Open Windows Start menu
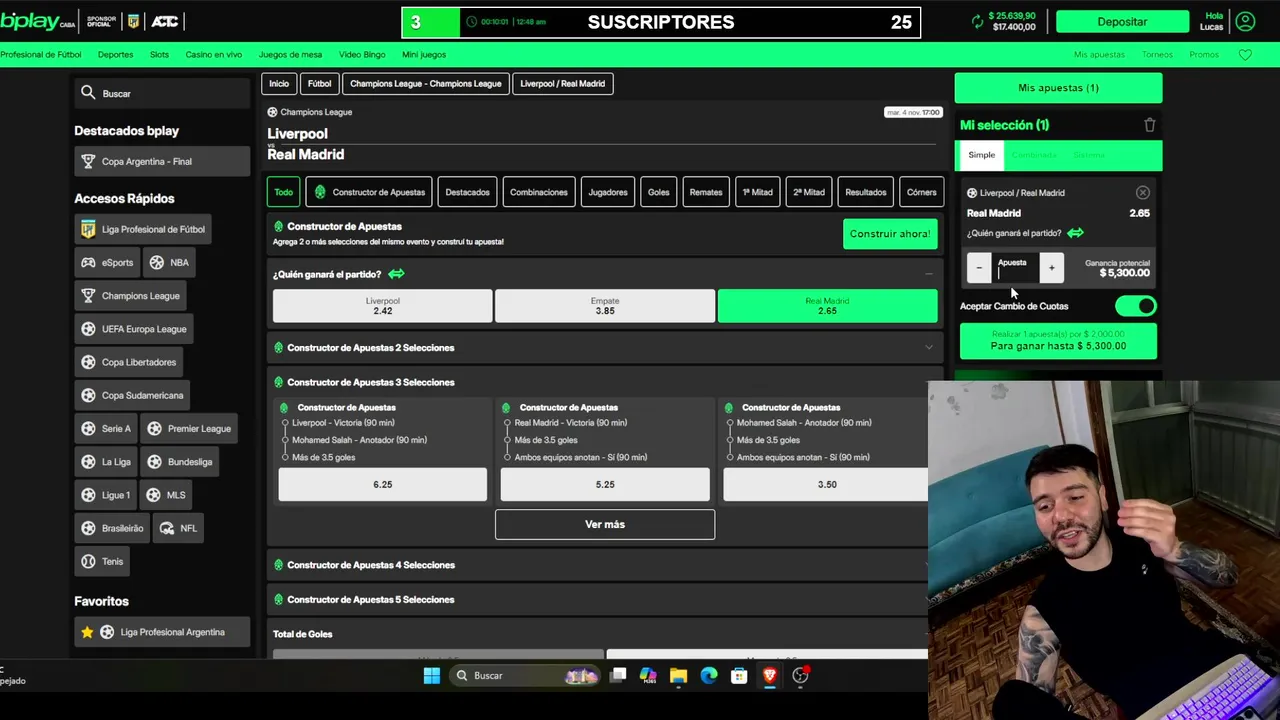This screenshot has height=720, width=1280. click(431, 676)
